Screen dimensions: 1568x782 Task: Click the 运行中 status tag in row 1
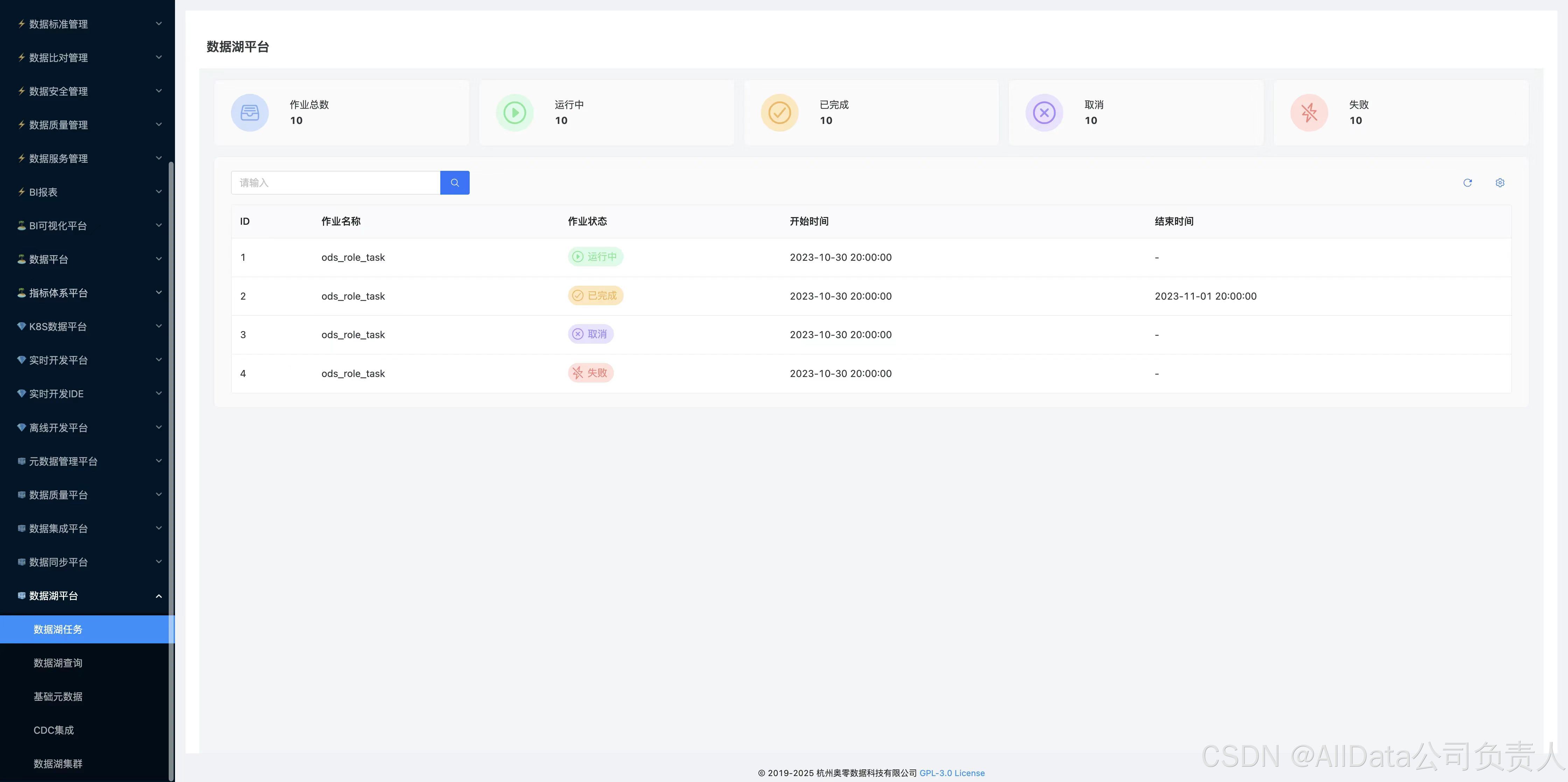(x=595, y=257)
